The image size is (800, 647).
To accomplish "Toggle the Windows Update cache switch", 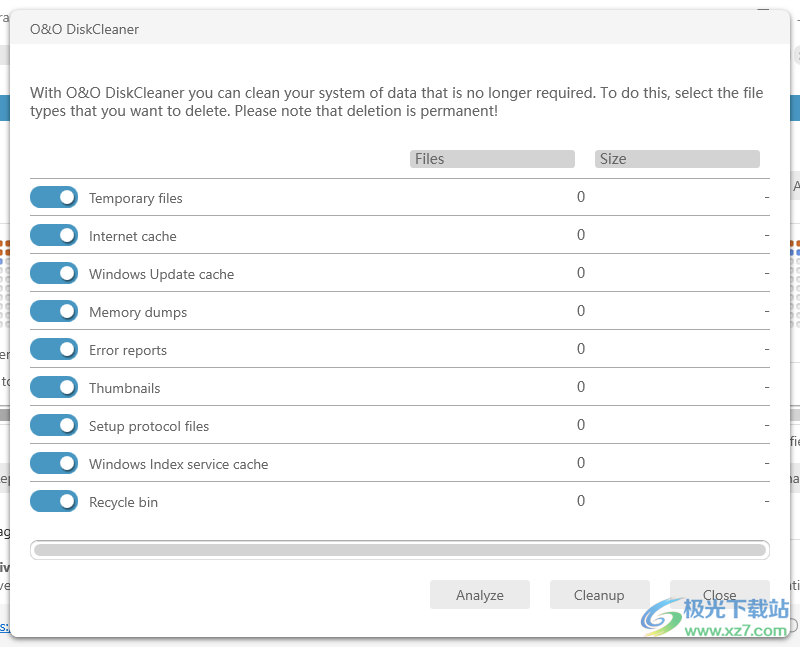I will (54, 273).
